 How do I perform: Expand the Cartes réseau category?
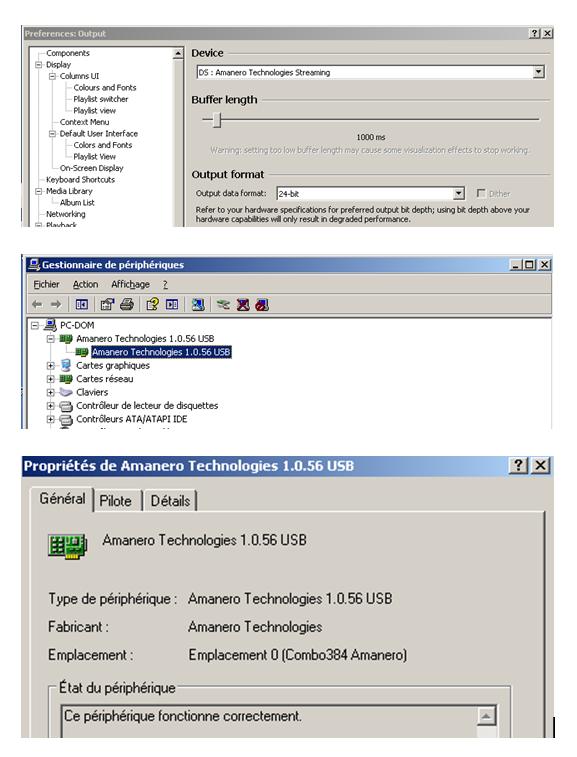point(50,379)
